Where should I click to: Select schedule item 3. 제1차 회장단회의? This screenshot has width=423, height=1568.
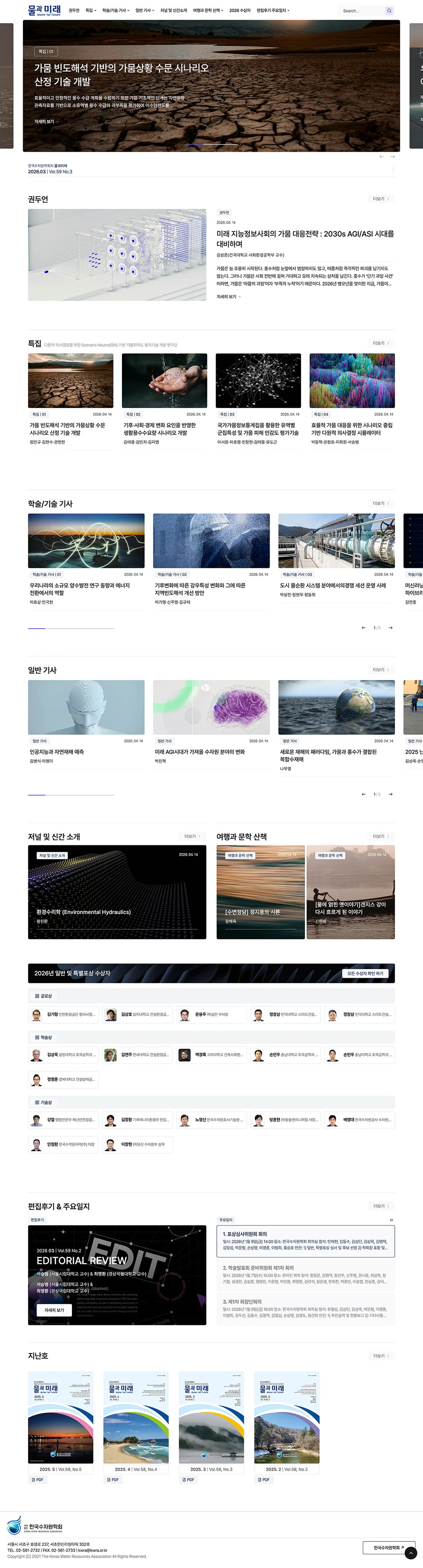[306, 1309]
